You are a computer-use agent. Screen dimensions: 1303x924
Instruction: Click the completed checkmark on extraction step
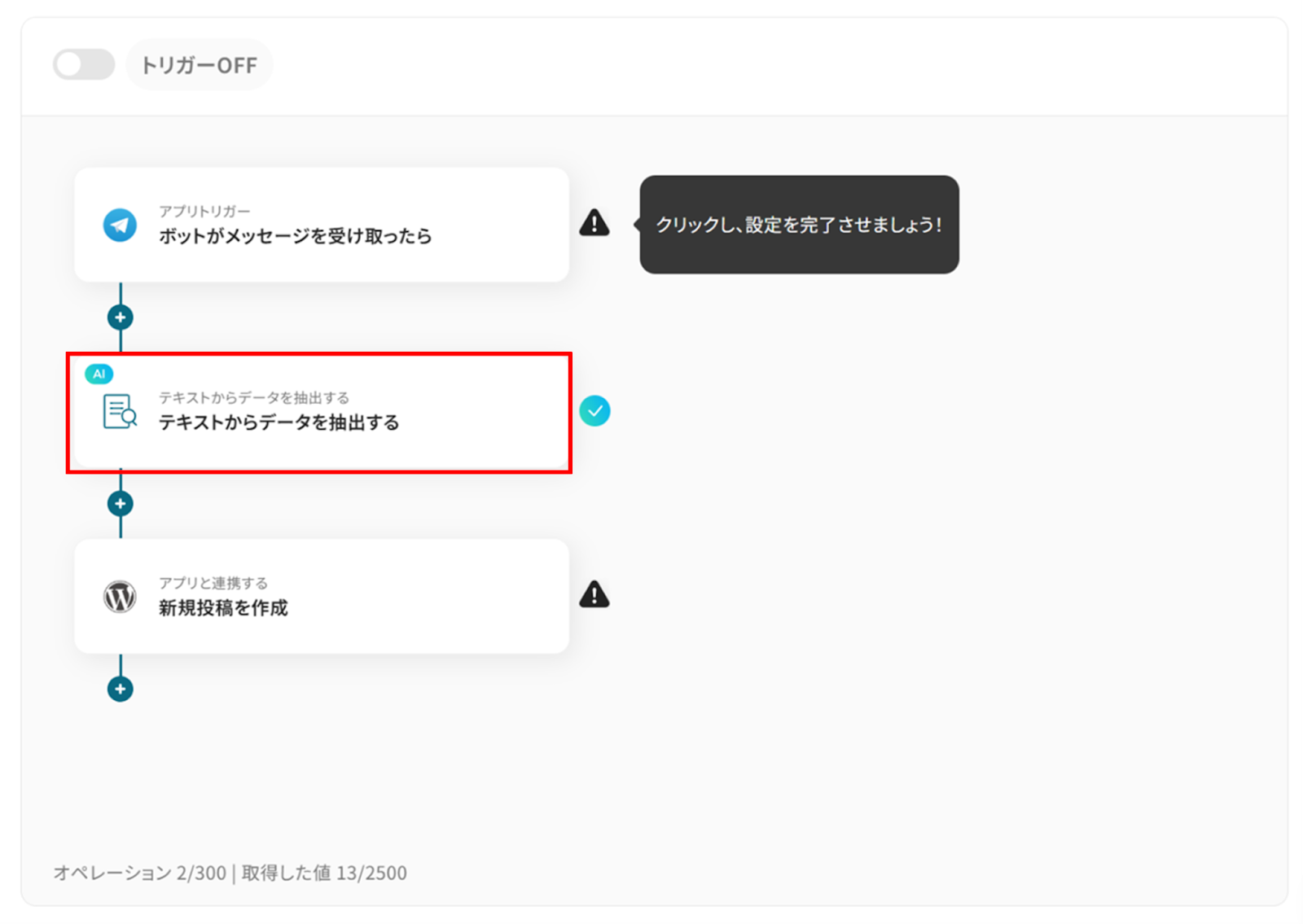coord(594,411)
